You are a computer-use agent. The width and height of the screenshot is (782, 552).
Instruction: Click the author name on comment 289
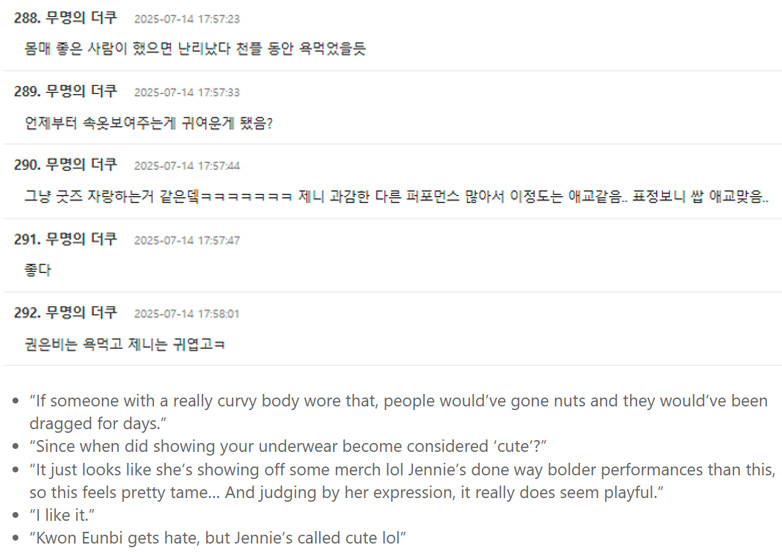click(x=81, y=92)
